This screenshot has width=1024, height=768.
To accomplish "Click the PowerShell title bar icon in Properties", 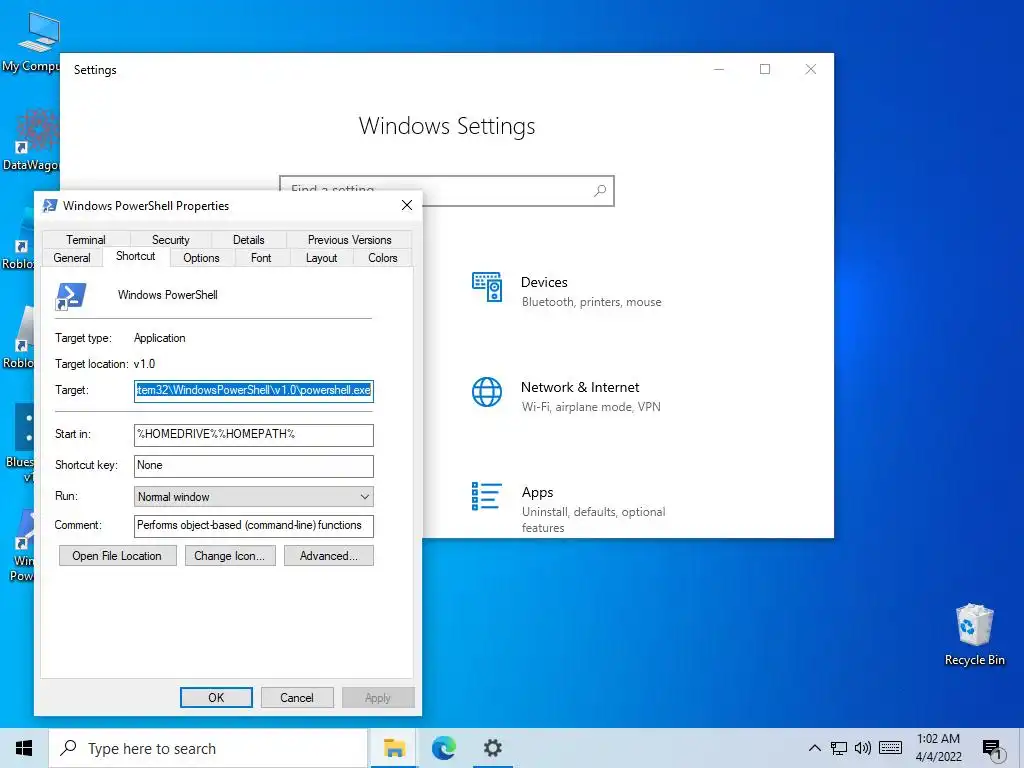I will [x=49, y=206].
